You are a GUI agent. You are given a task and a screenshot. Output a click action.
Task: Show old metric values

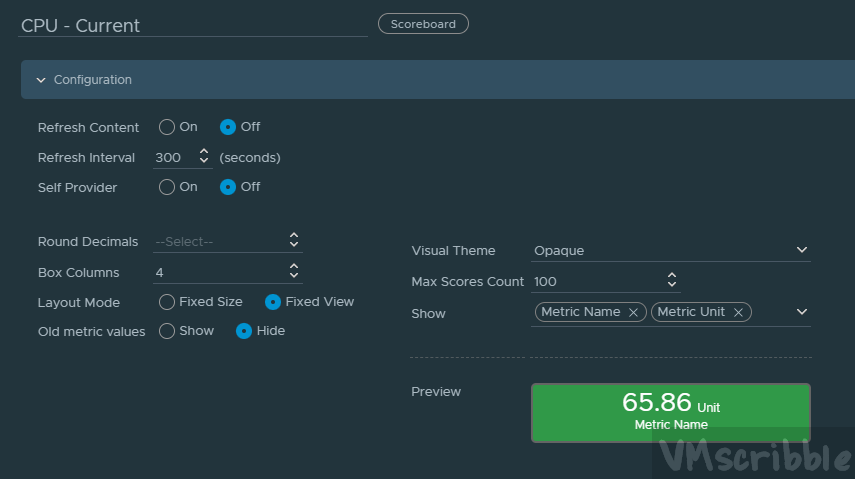(x=167, y=331)
